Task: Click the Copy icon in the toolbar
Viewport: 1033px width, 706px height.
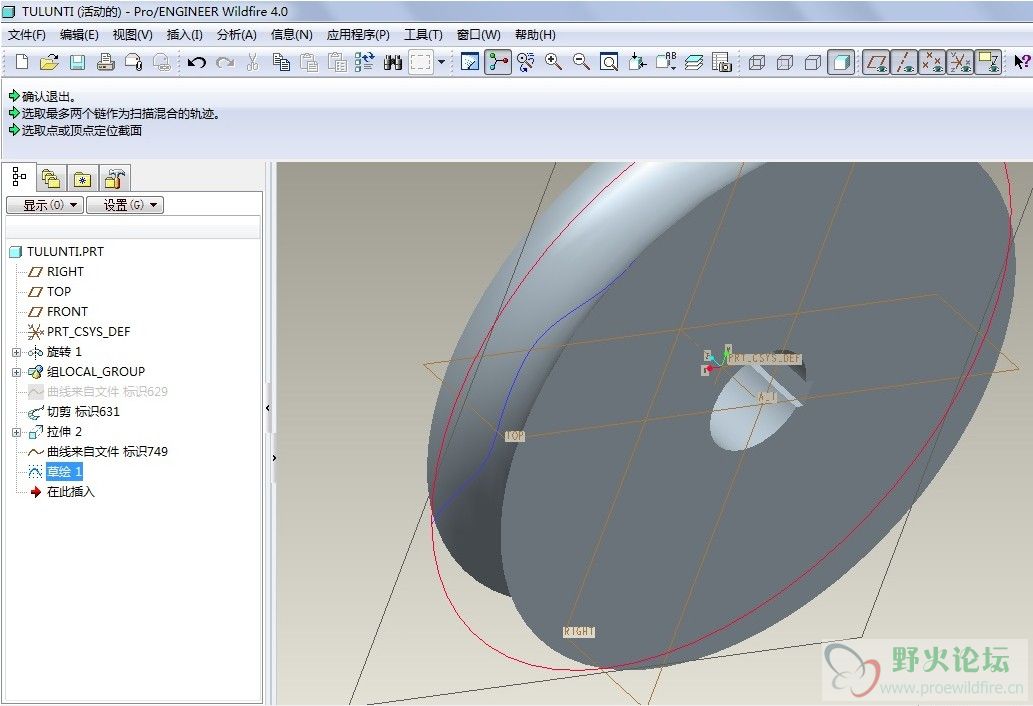Action: click(281, 62)
